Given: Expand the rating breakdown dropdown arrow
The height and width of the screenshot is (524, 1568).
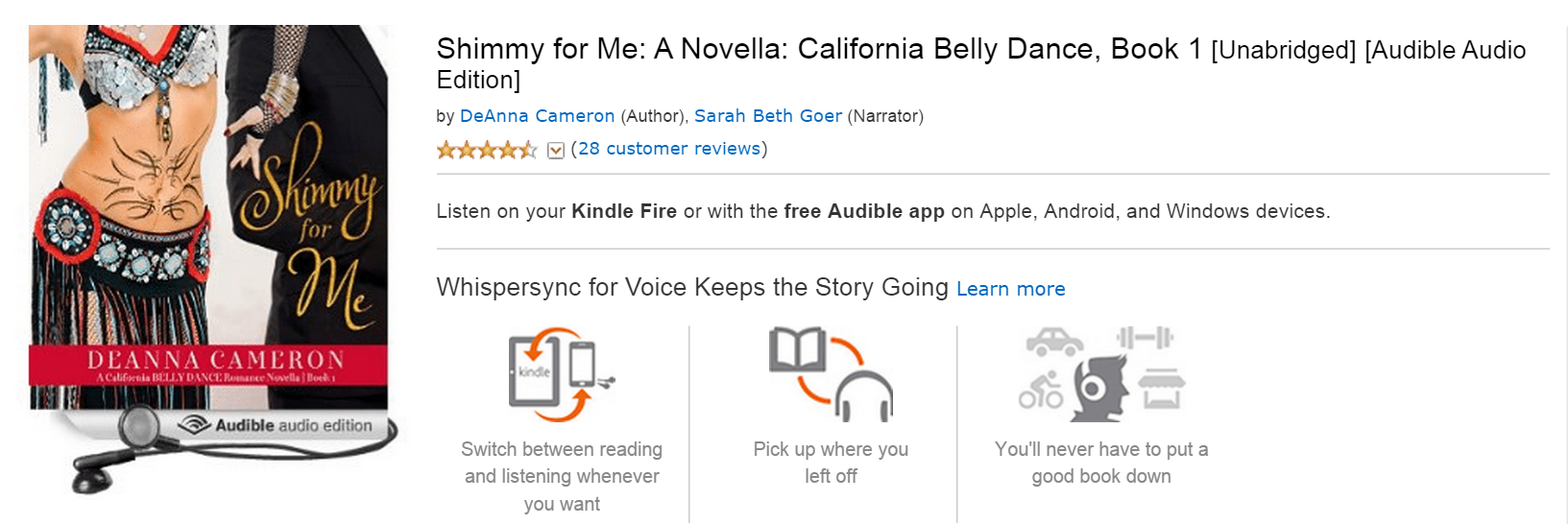Looking at the screenshot, I should point(555,151).
